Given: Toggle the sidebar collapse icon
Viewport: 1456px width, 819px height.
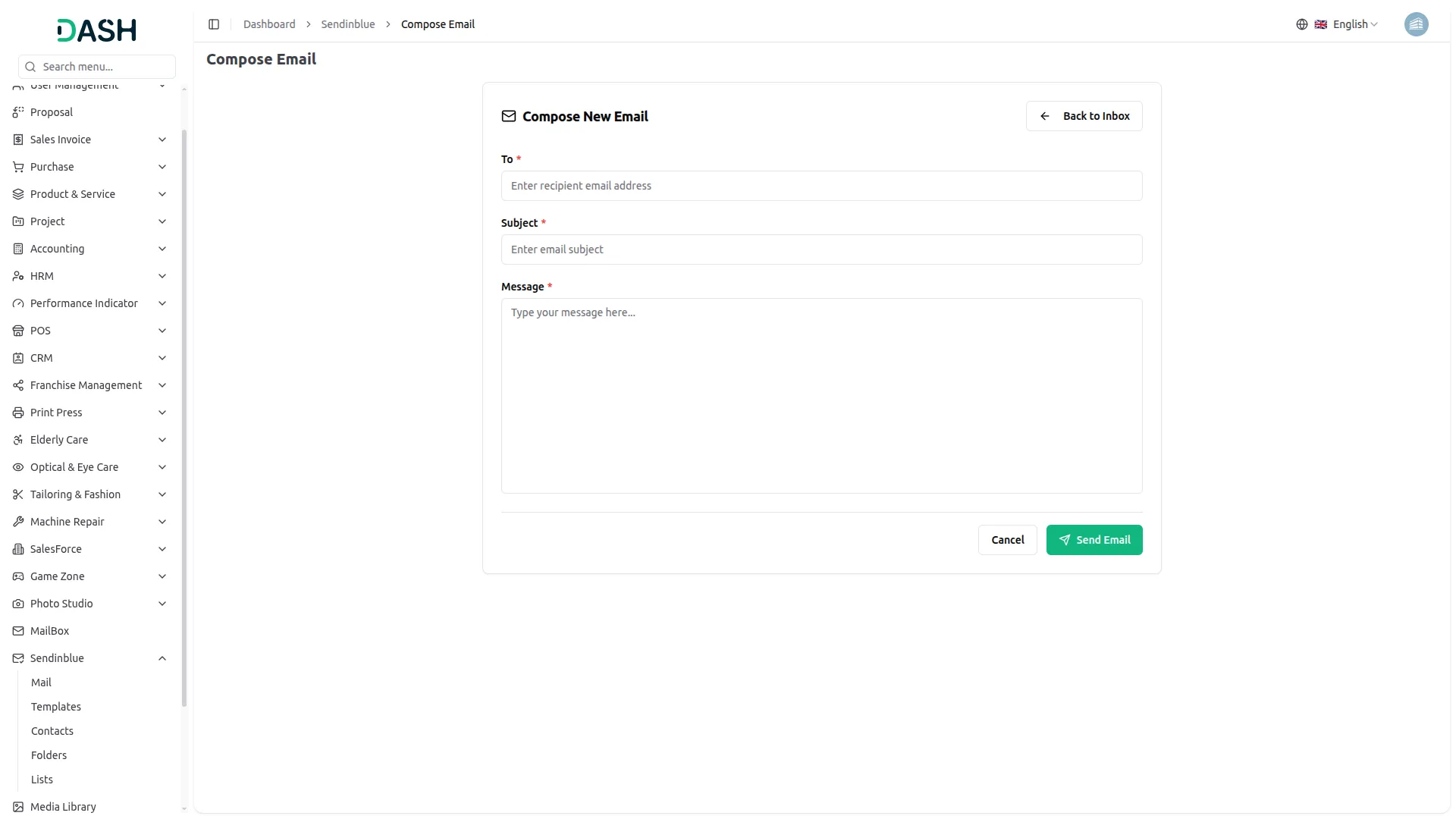Looking at the screenshot, I should point(214,24).
